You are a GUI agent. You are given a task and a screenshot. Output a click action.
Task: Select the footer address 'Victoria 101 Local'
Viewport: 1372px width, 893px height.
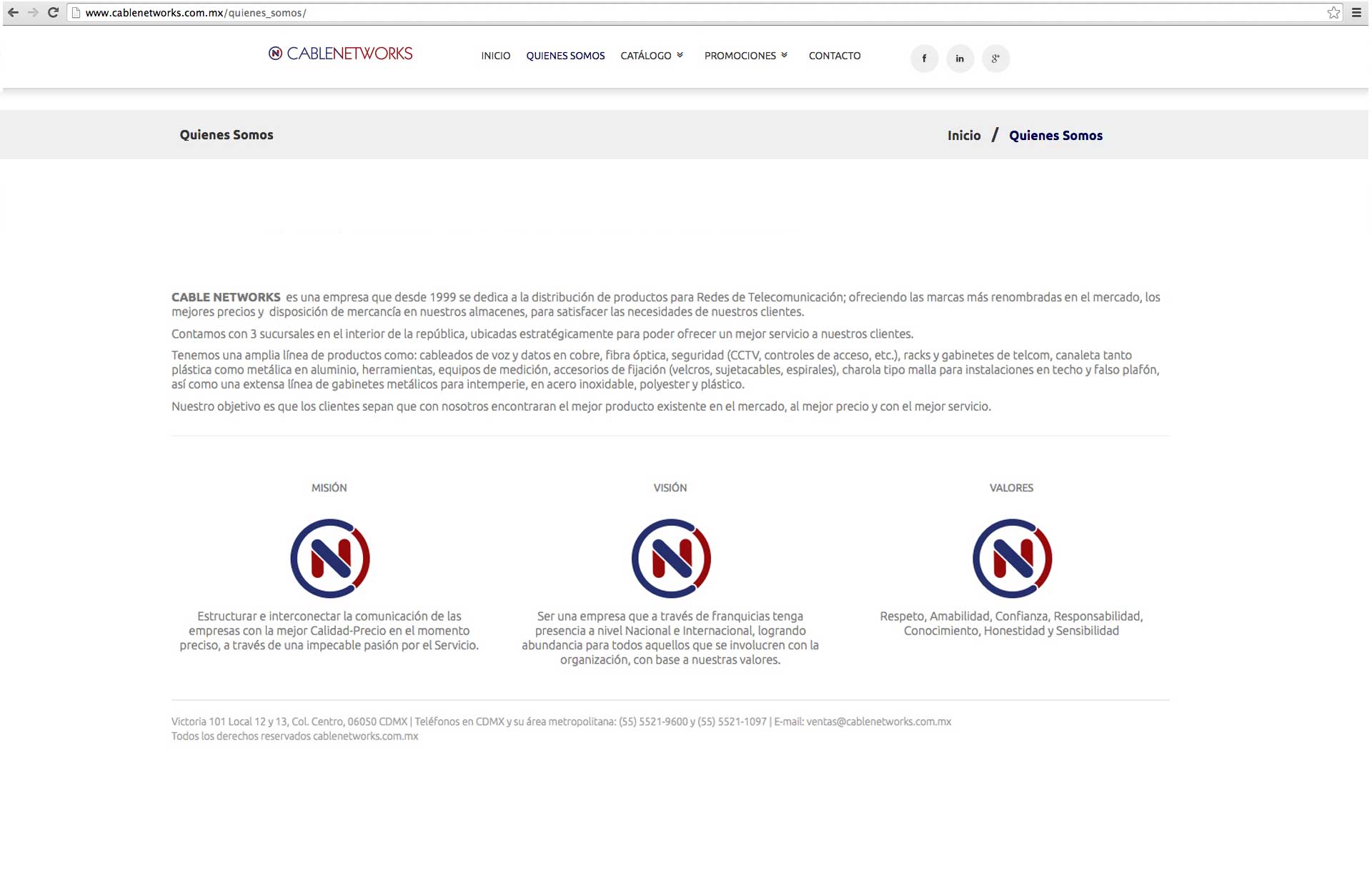[x=289, y=722]
